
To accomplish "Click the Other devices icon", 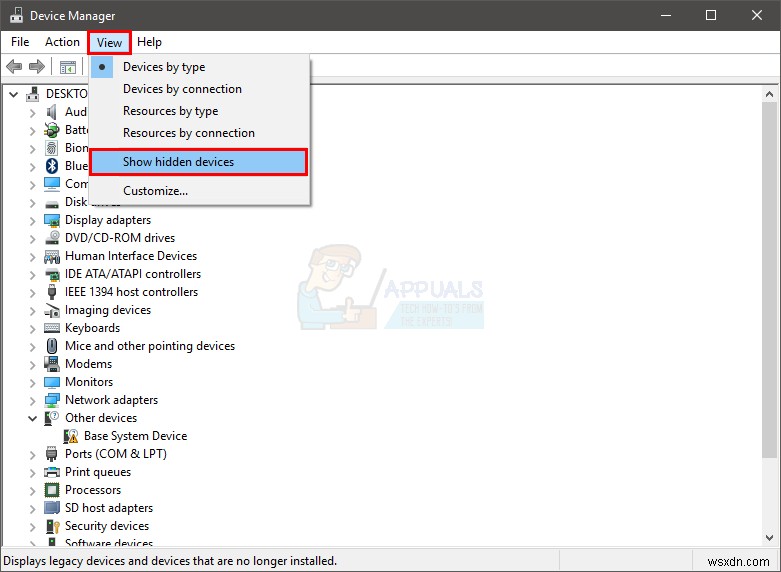I will coord(52,418).
